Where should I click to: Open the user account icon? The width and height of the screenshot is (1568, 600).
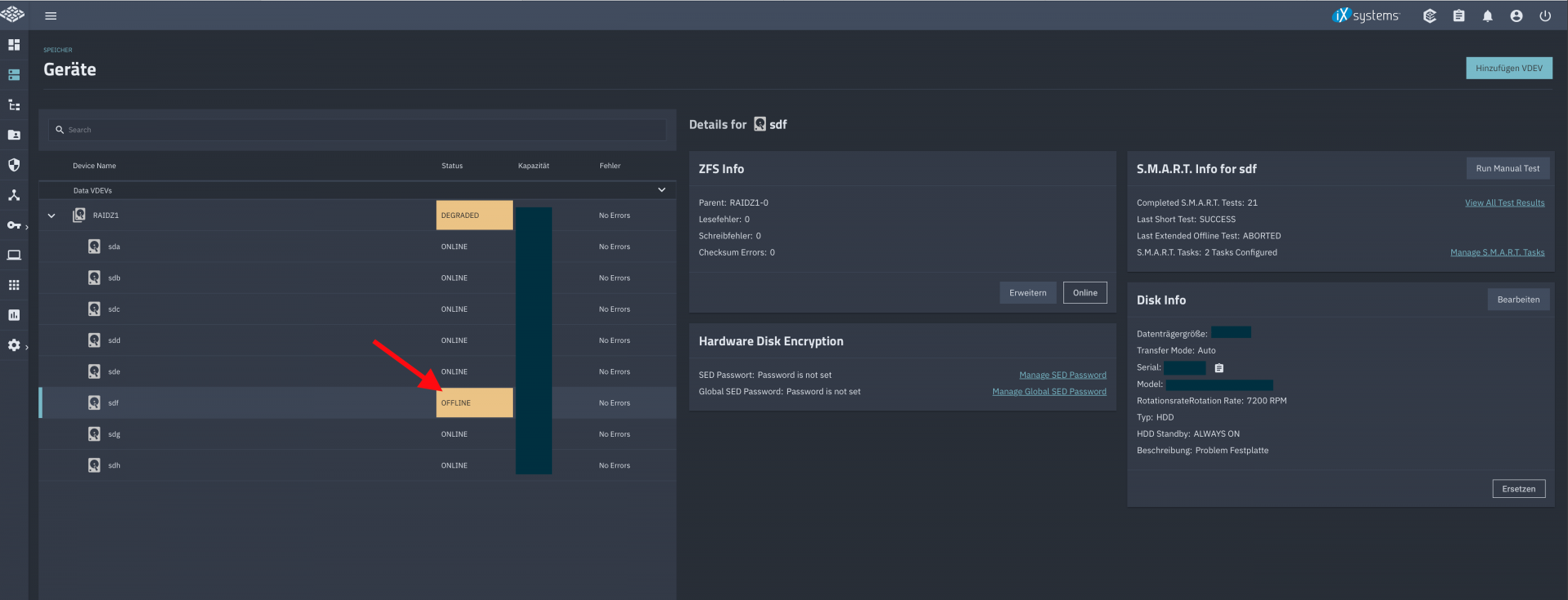coord(1517,16)
